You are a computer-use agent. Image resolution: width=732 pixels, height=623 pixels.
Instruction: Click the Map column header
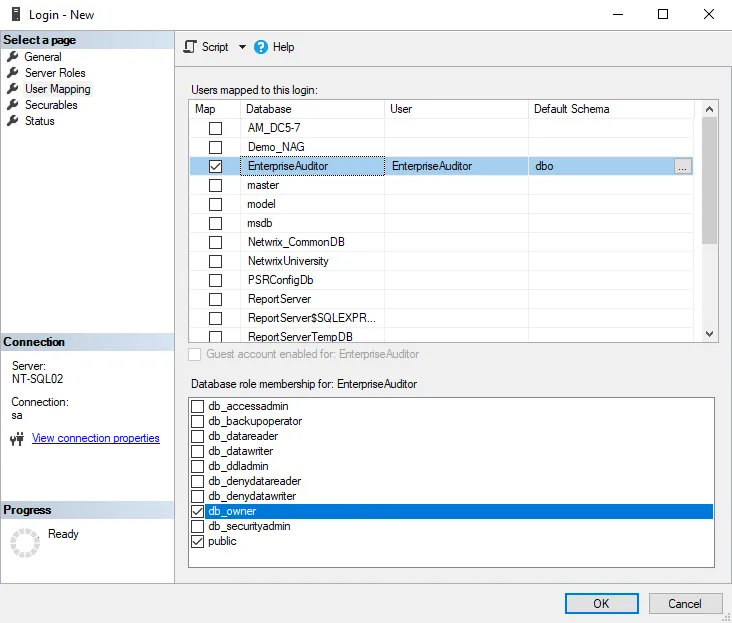tap(215, 109)
